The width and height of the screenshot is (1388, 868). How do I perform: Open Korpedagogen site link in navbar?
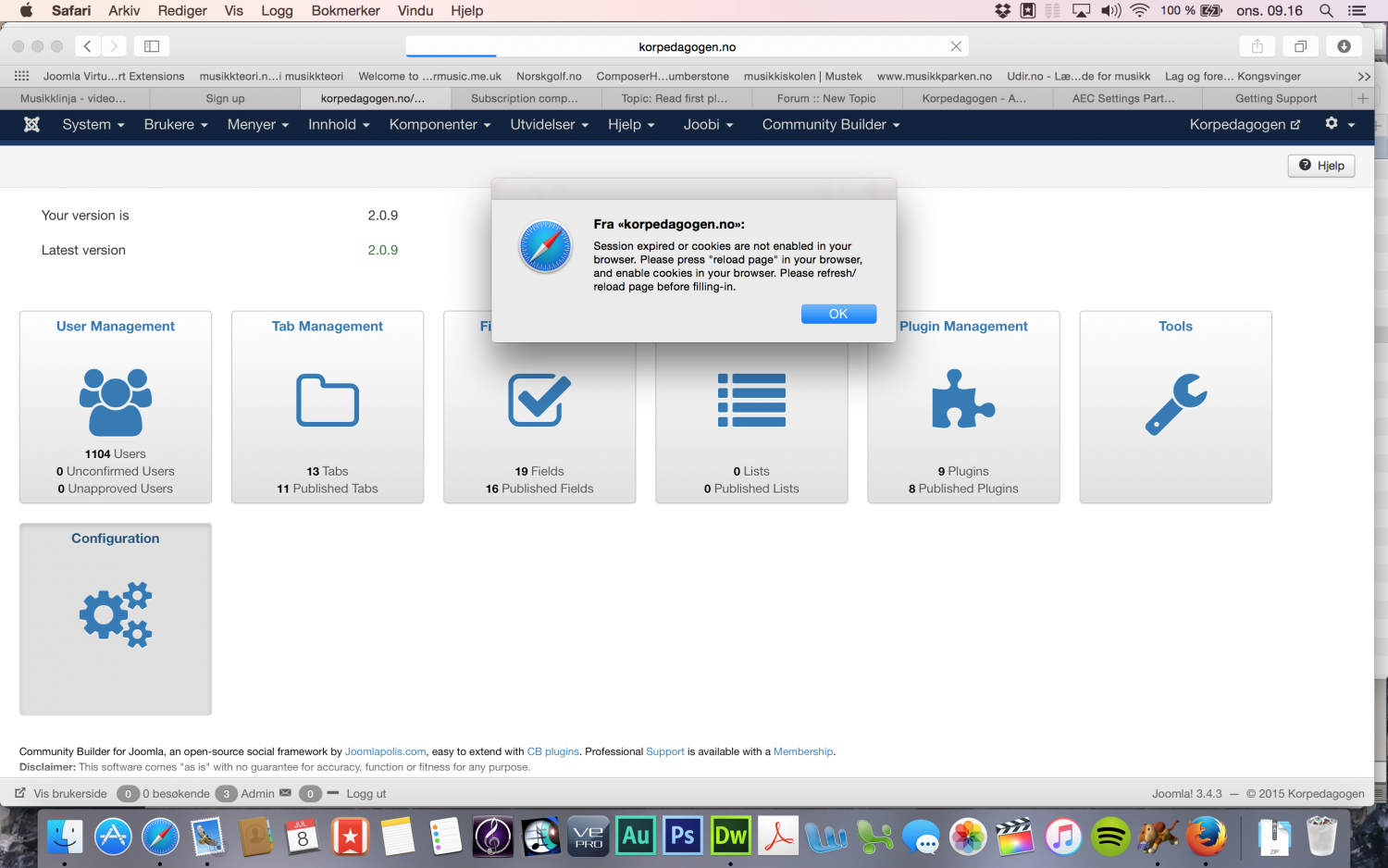point(1245,124)
